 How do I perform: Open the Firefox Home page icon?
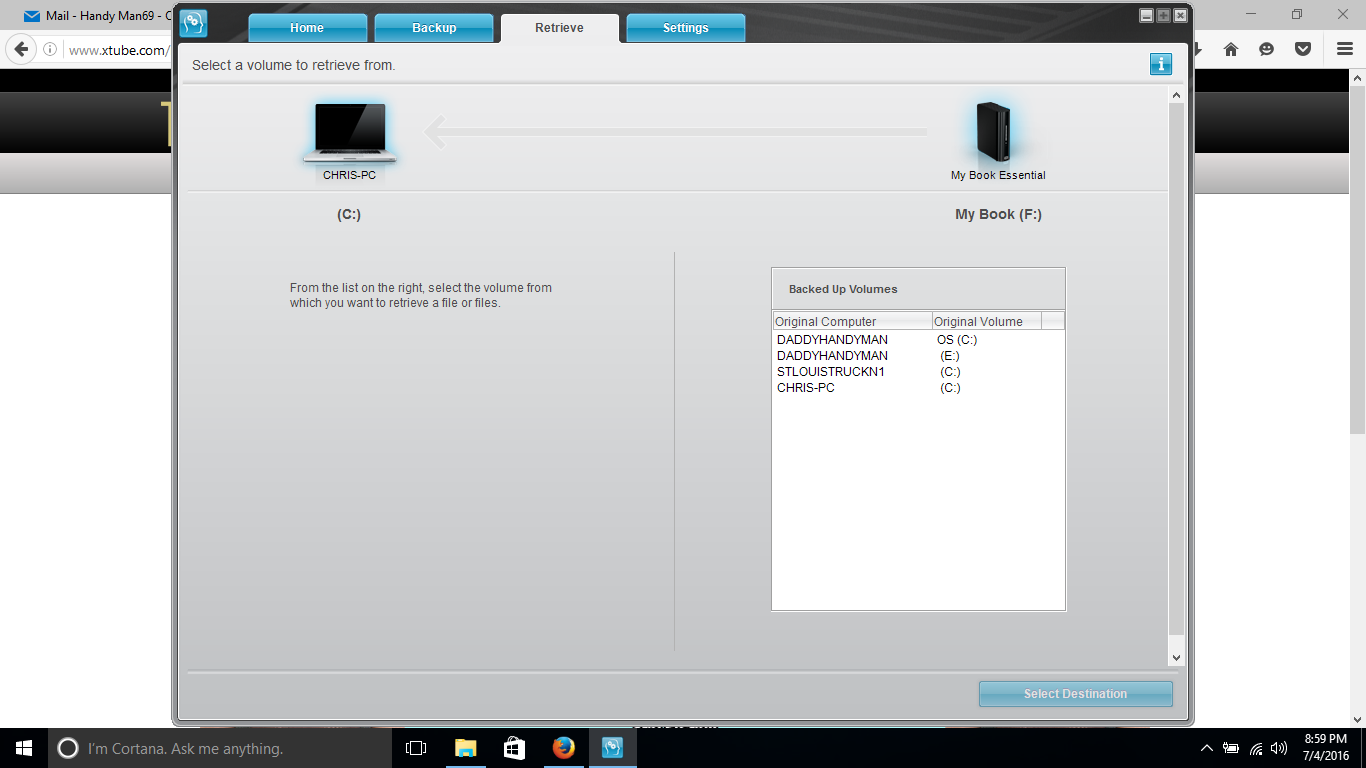click(1231, 49)
